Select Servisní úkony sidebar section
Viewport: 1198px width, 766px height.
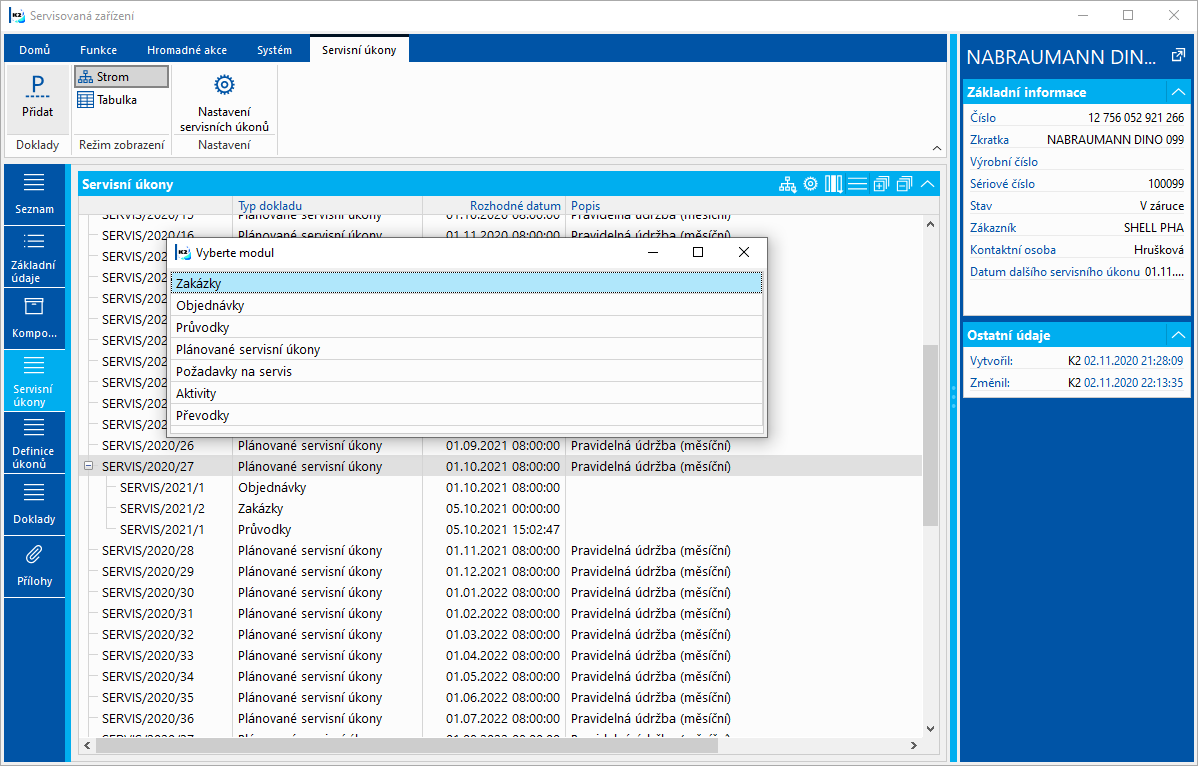pos(34,381)
